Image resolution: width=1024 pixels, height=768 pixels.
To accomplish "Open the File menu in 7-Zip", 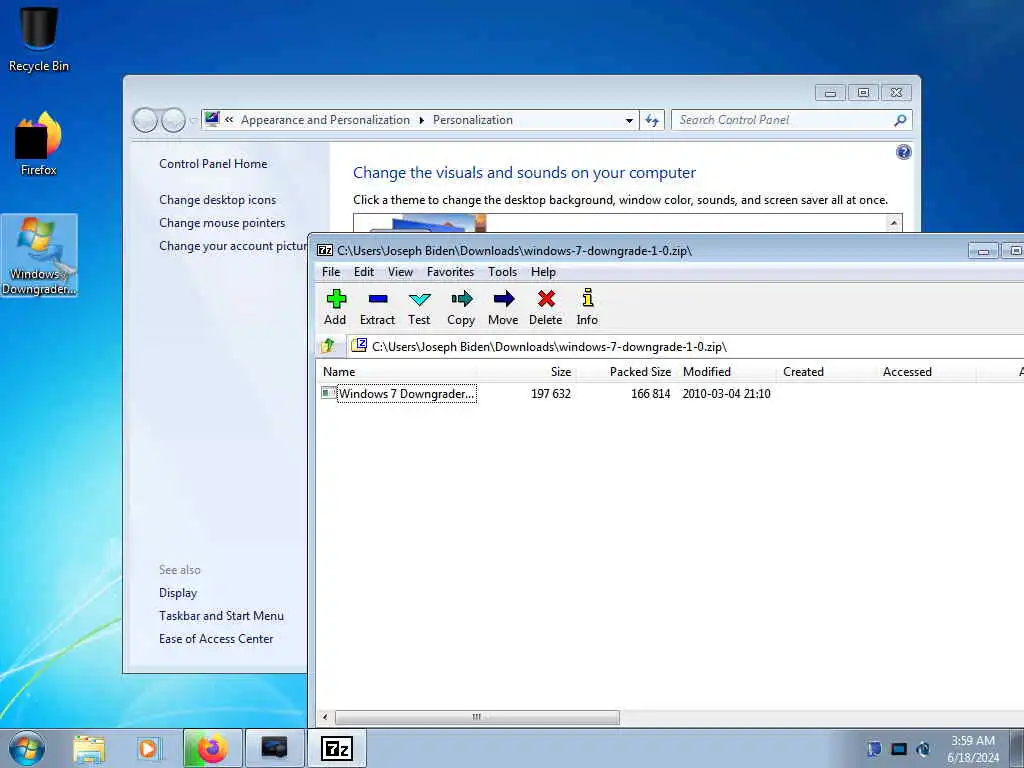I will [331, 272].
